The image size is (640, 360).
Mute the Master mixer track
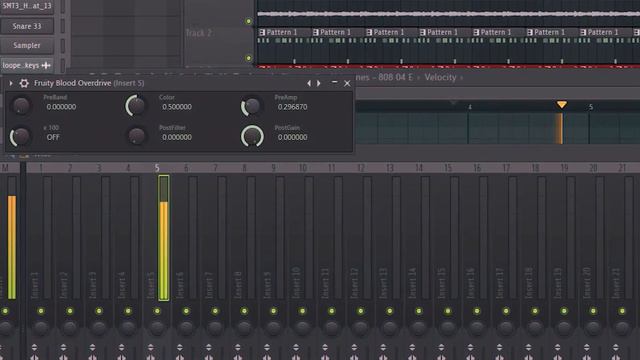(x=5, y=311)
